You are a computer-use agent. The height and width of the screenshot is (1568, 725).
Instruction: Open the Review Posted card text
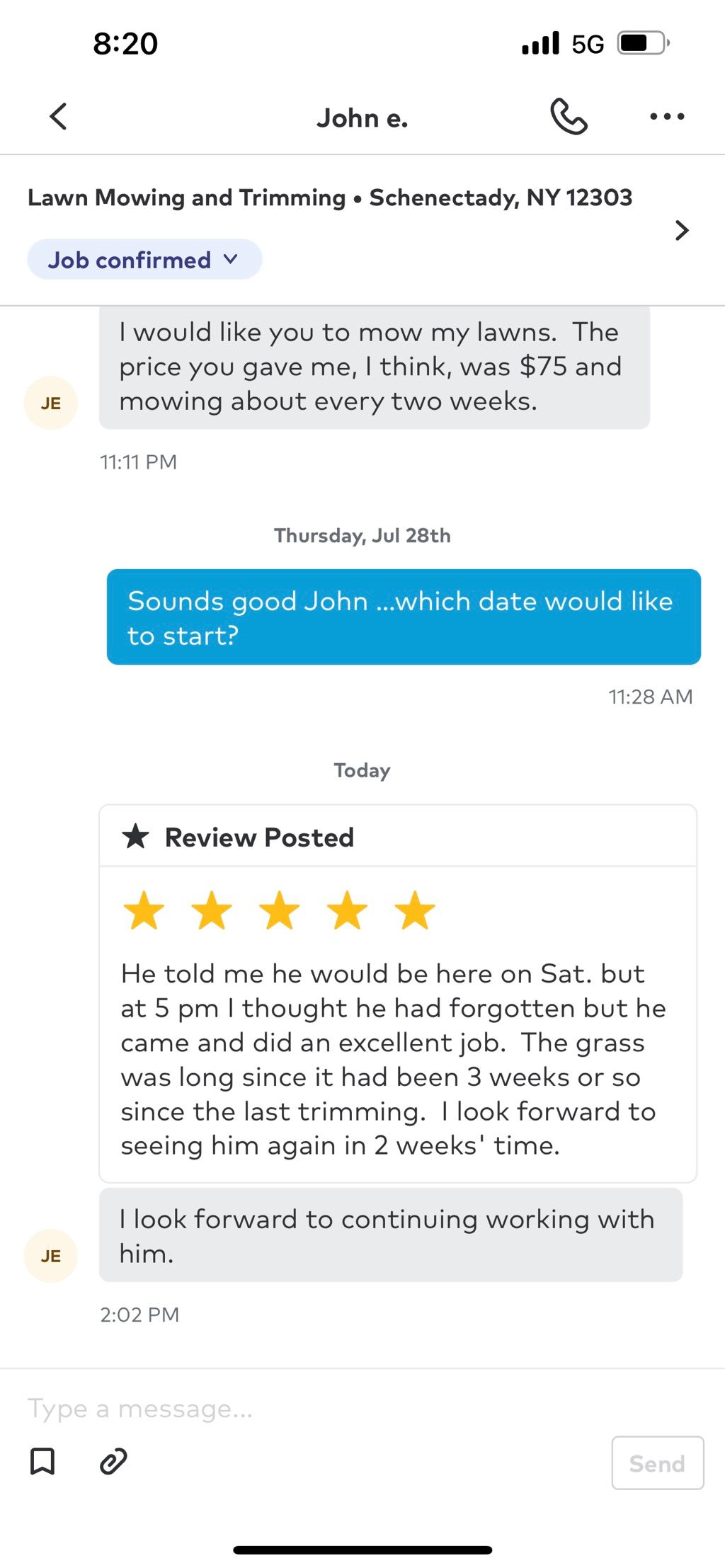pyautogui.click(x=394, y=1060)
